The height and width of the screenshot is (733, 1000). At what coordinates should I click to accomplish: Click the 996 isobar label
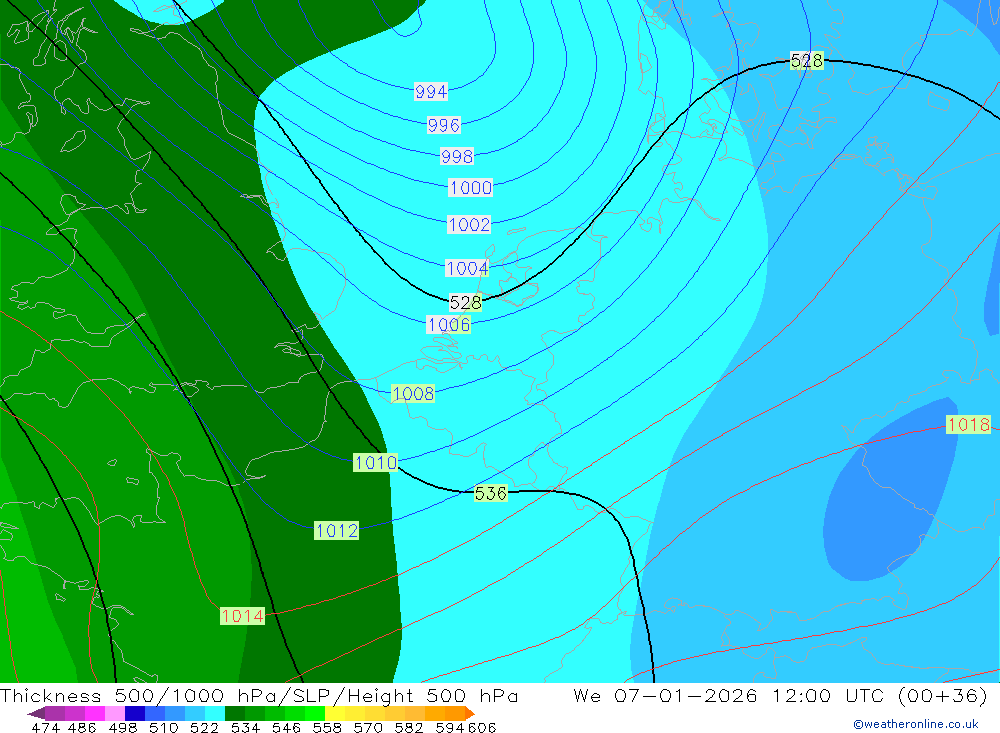[x=444, y=125]
